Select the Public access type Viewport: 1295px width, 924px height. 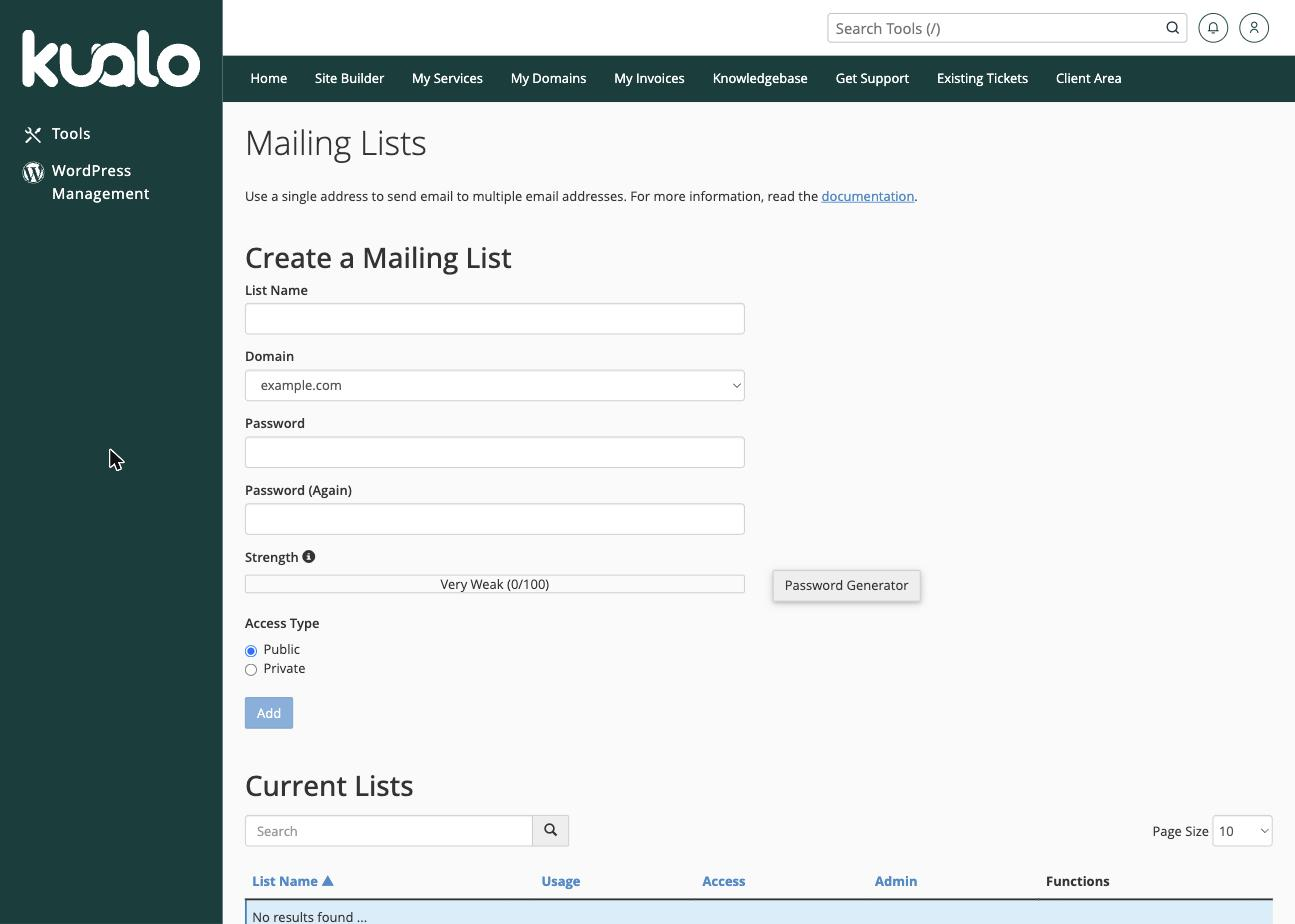251,651
